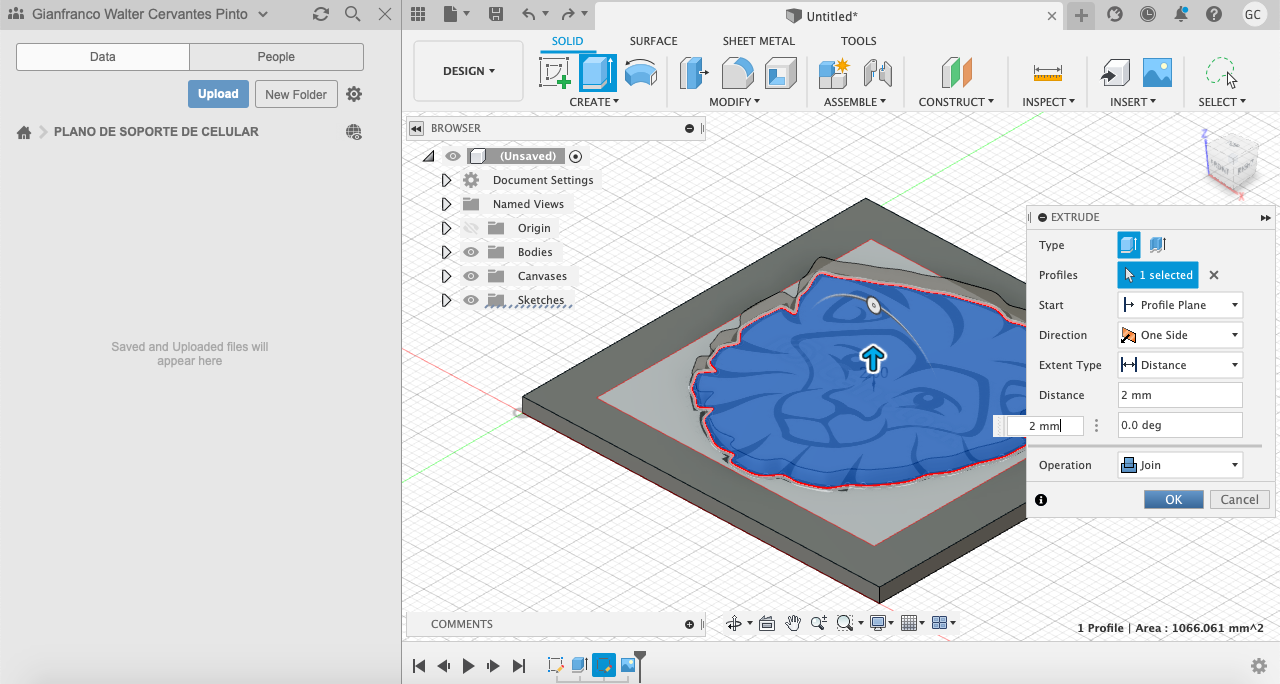Viewport: 1280px width, 684px height.
Task: Search in the data panel
Action: tap(352, 14)
